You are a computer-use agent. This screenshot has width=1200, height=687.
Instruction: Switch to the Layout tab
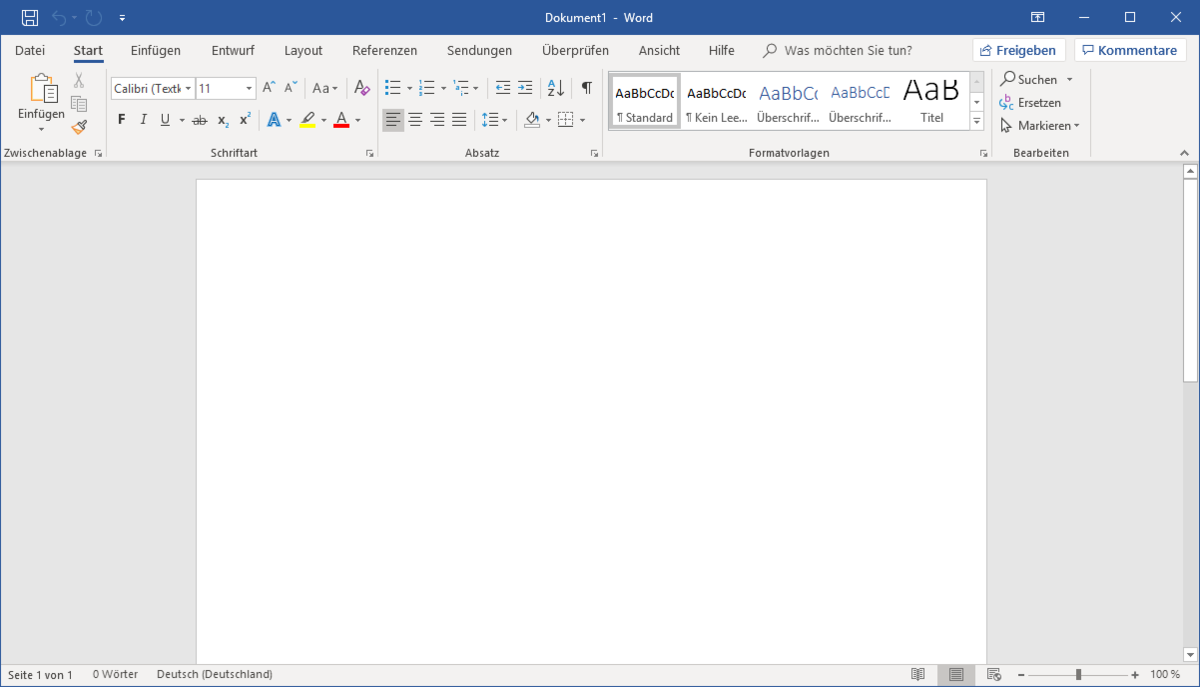pyautogui.click(x=303, y=50)
